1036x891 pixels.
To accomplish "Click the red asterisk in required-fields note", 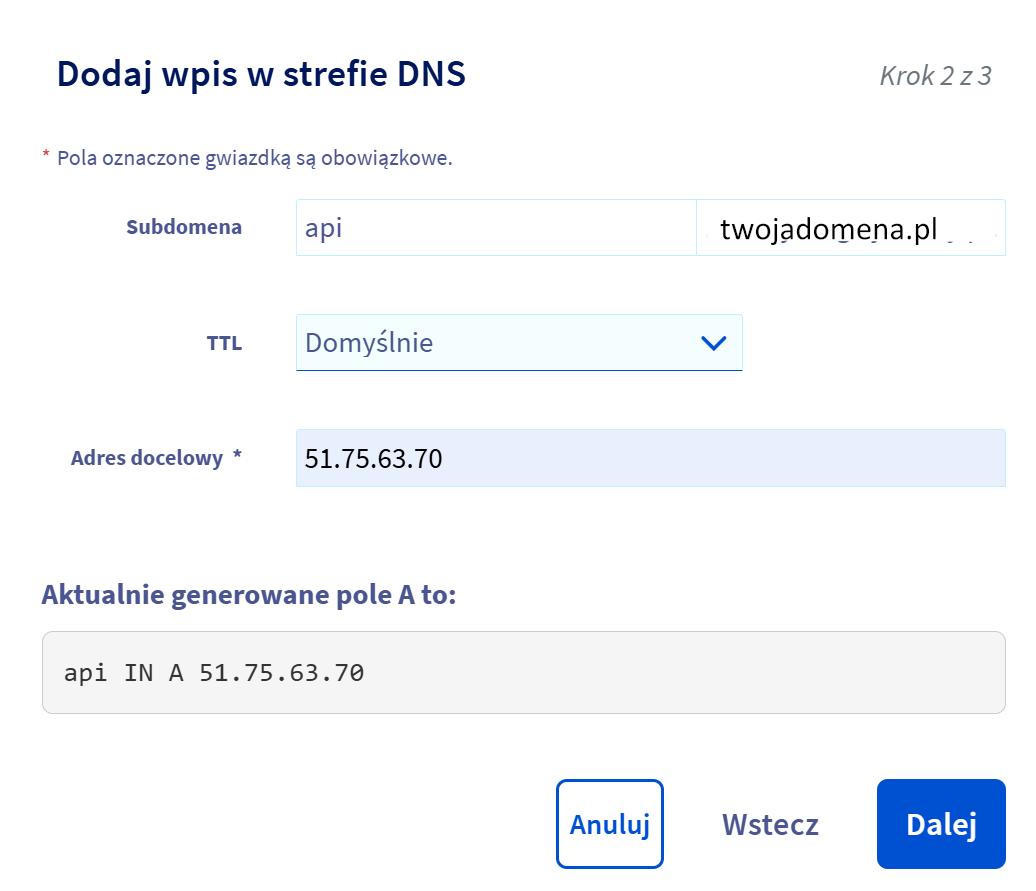I will tap(46, 156).
